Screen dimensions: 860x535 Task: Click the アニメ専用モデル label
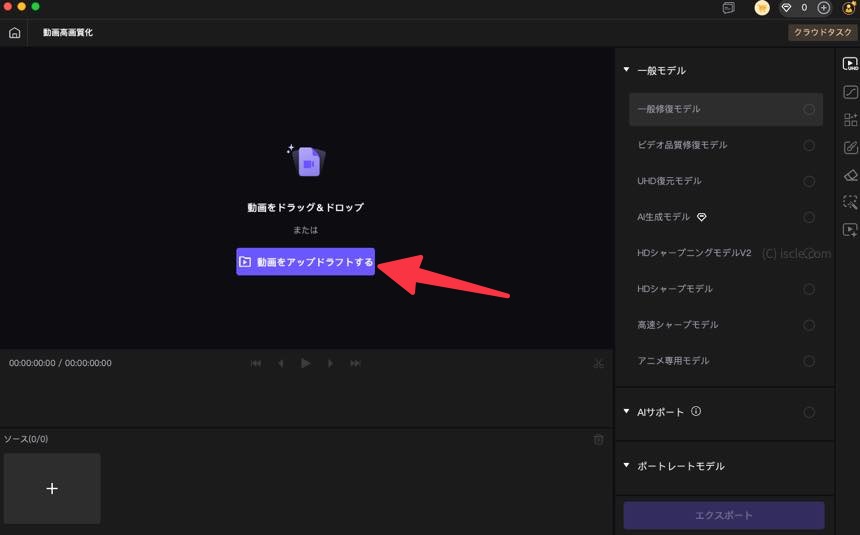tap(673, 361)
